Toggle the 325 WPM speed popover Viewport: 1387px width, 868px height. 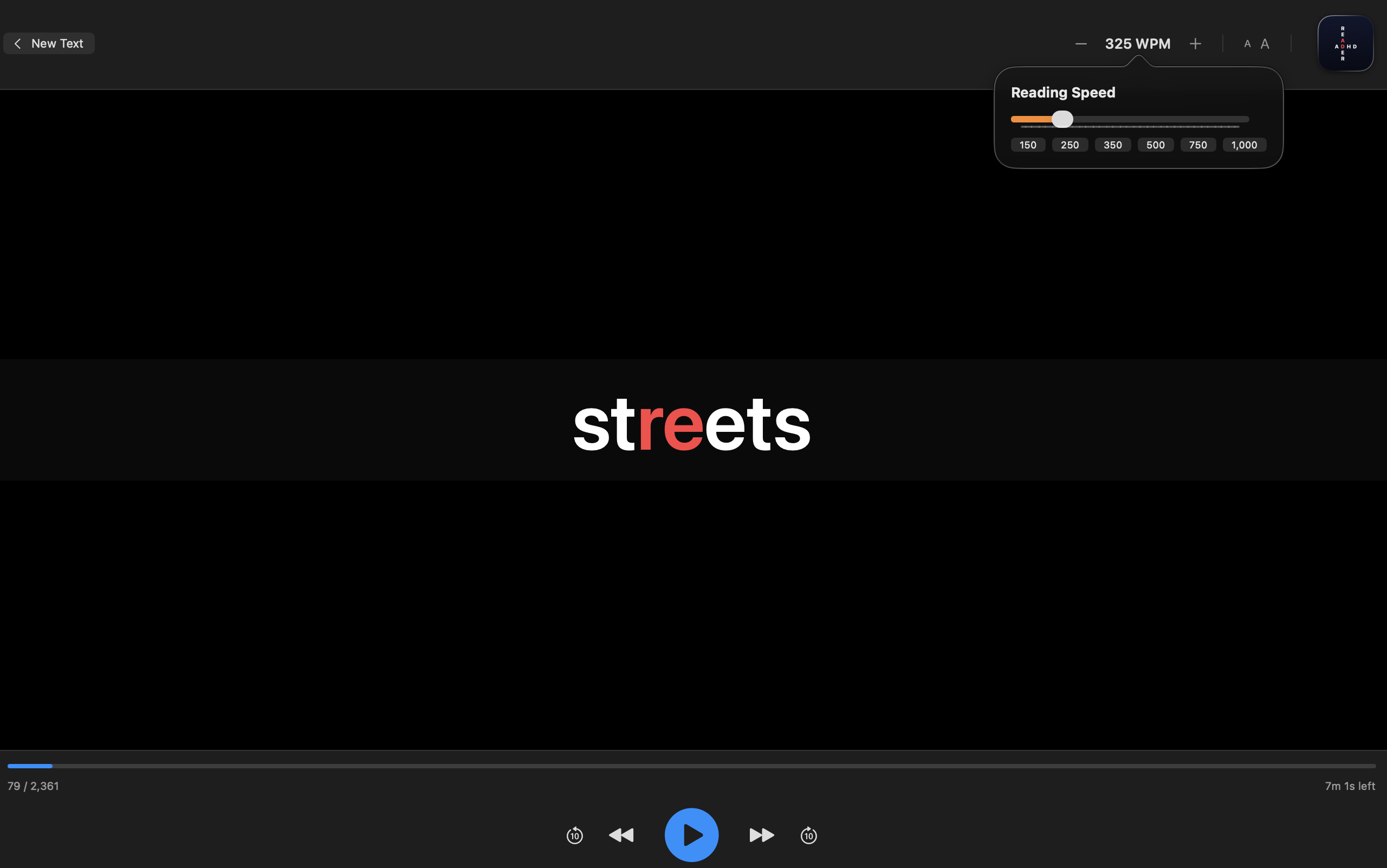click(x=1137, y=44)
